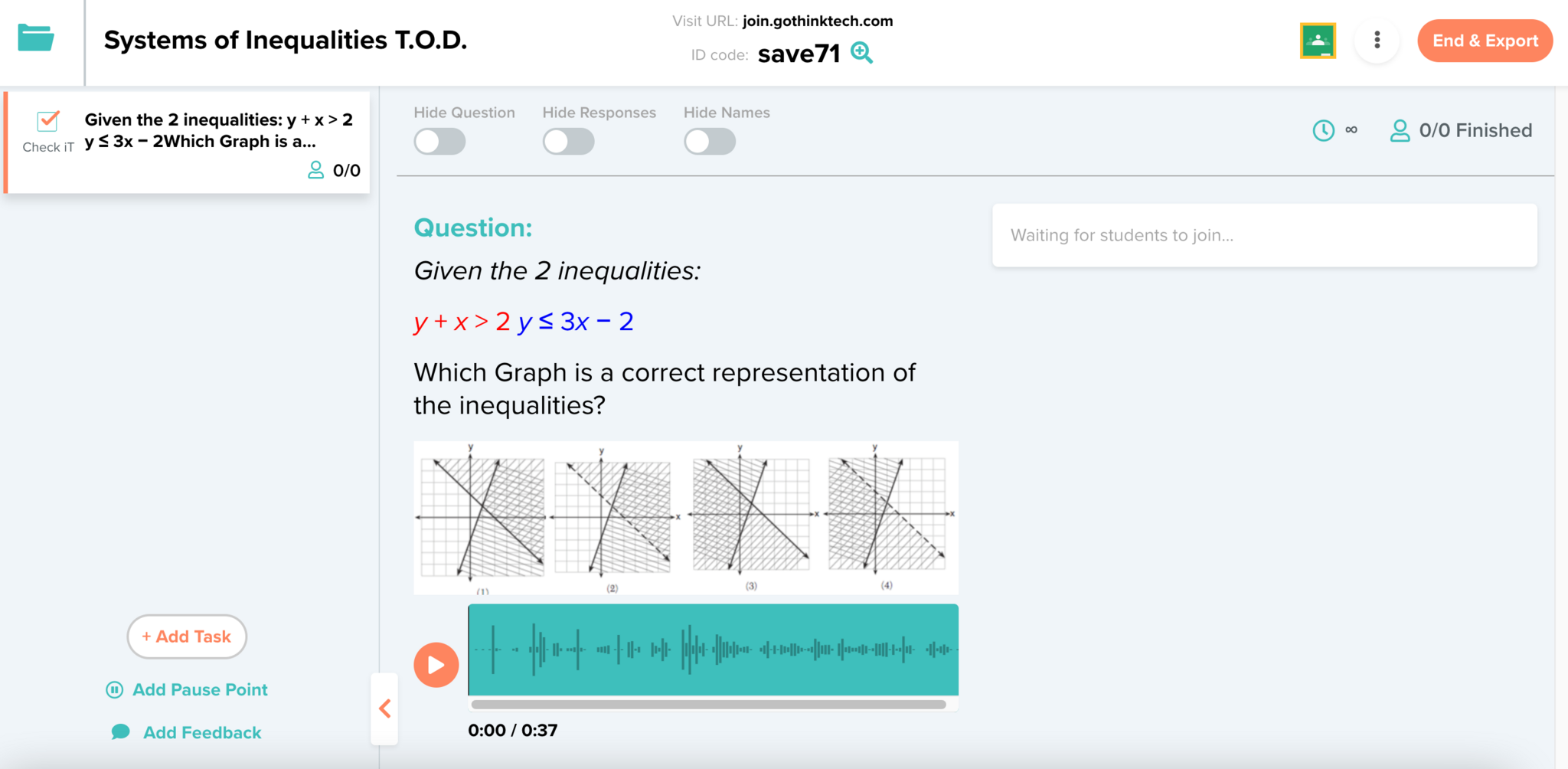Viewport: 1568px width, 769px height.
Task: Click the teal audio waveform area
Action: pyautogui.click(x=713, y=650)
